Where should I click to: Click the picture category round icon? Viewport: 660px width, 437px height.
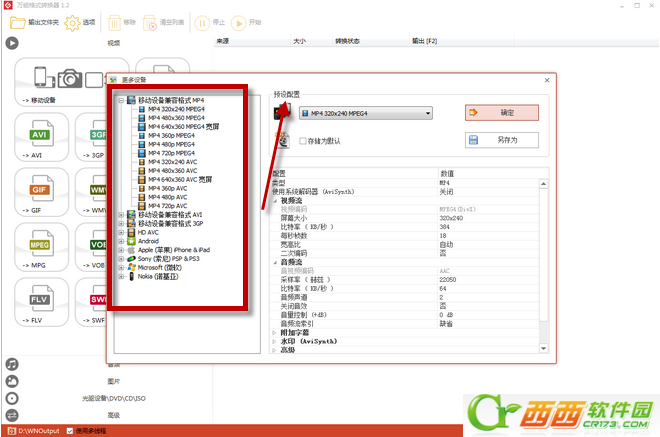12,381
